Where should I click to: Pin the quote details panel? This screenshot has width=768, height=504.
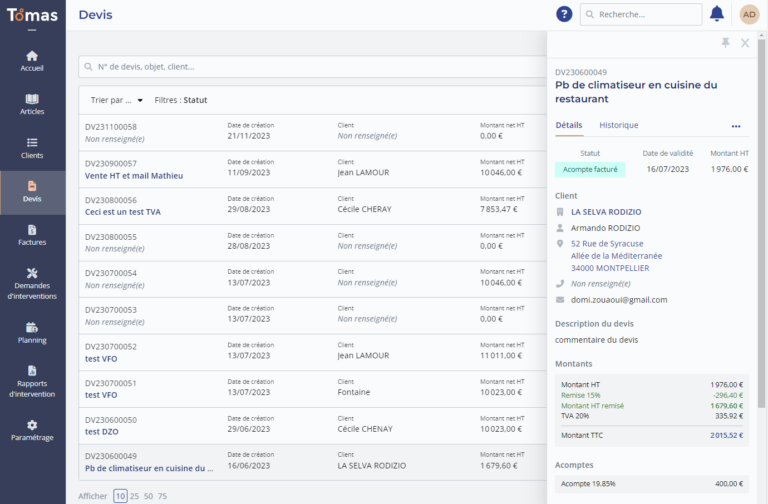click(725, 43)
